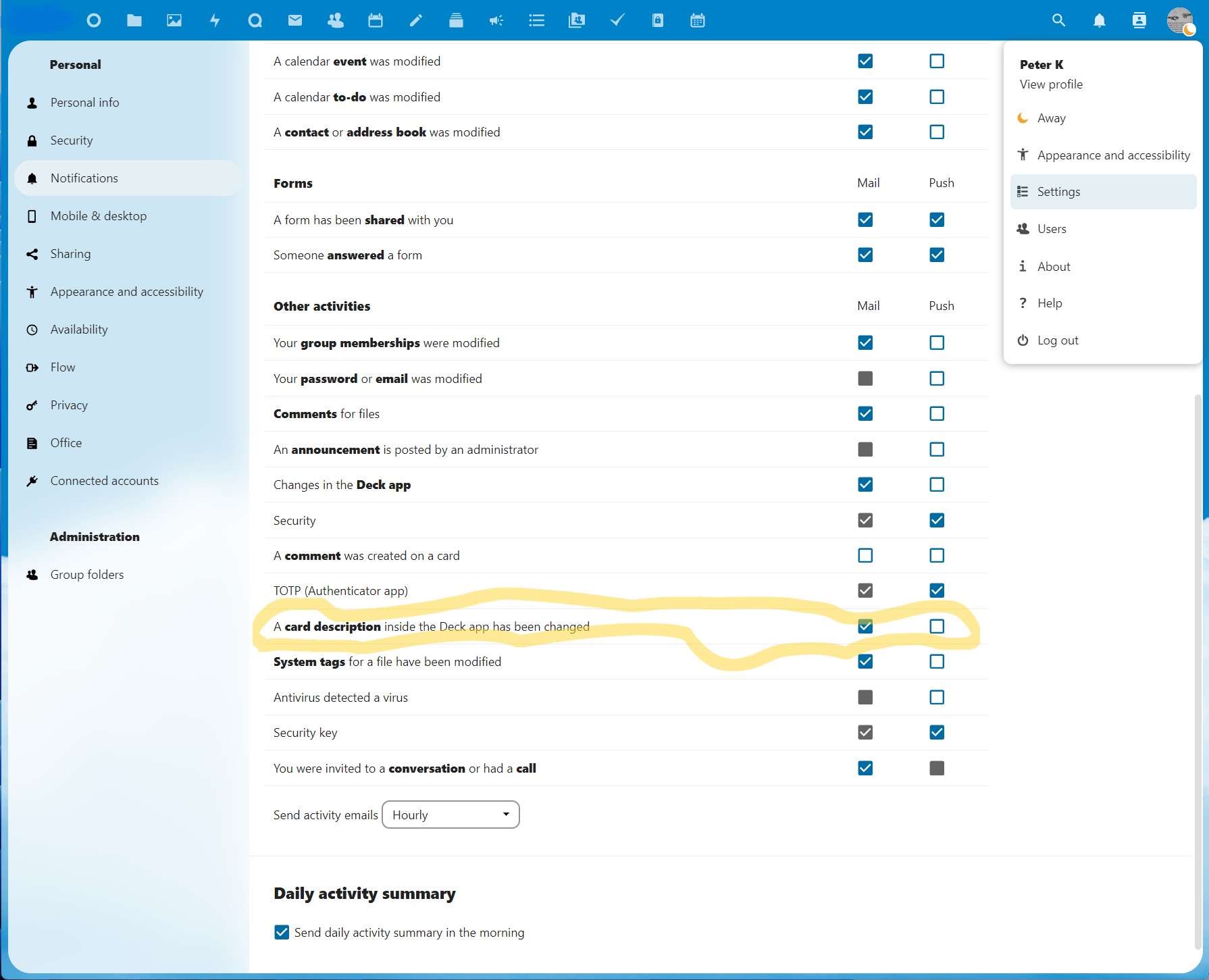Disable Push for form shared with you
Screen dimensions: 1209x980
pyautogui.click(x=936, y=220)
